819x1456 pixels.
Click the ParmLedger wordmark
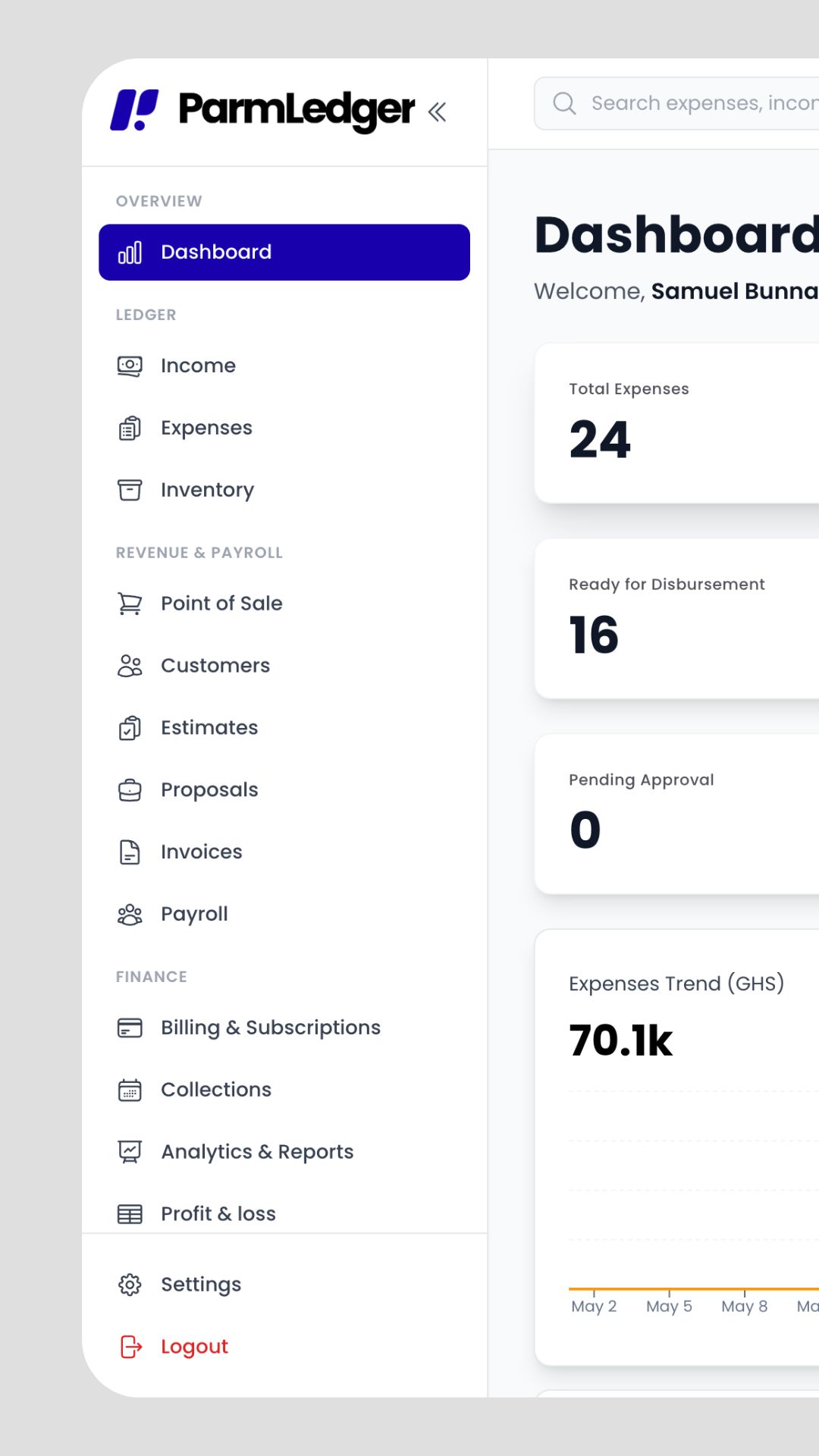(297, 111)
